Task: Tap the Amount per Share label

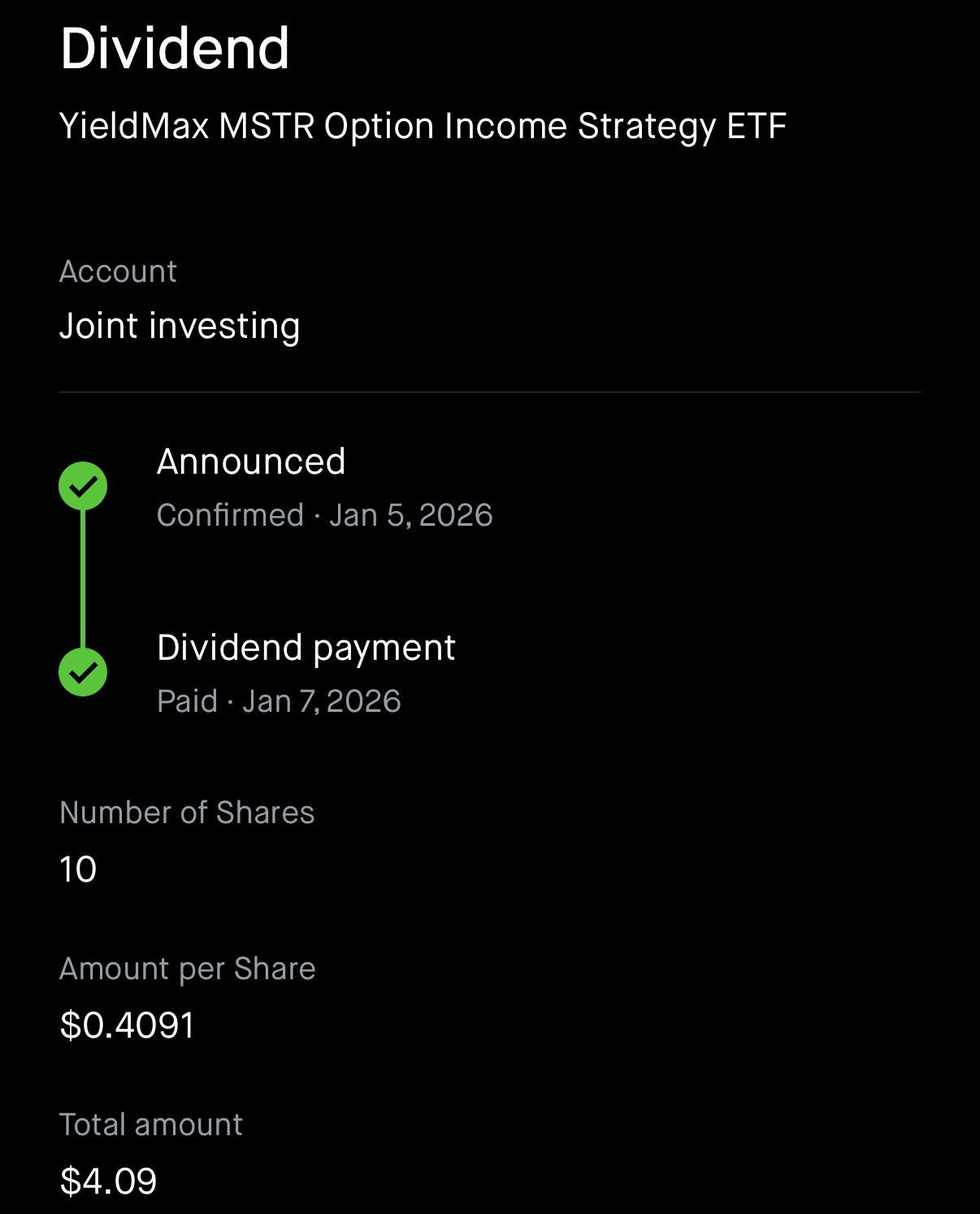Action: 188,969
